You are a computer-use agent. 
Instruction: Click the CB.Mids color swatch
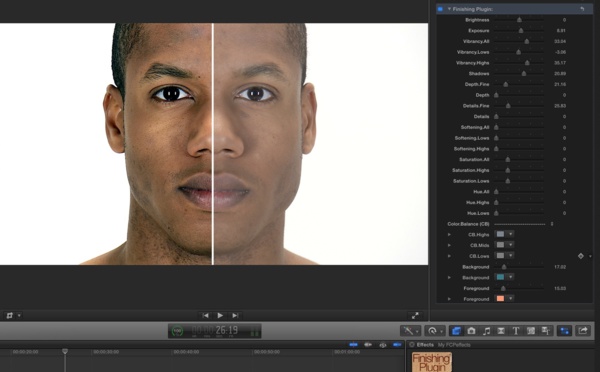(x=501, y=245)
